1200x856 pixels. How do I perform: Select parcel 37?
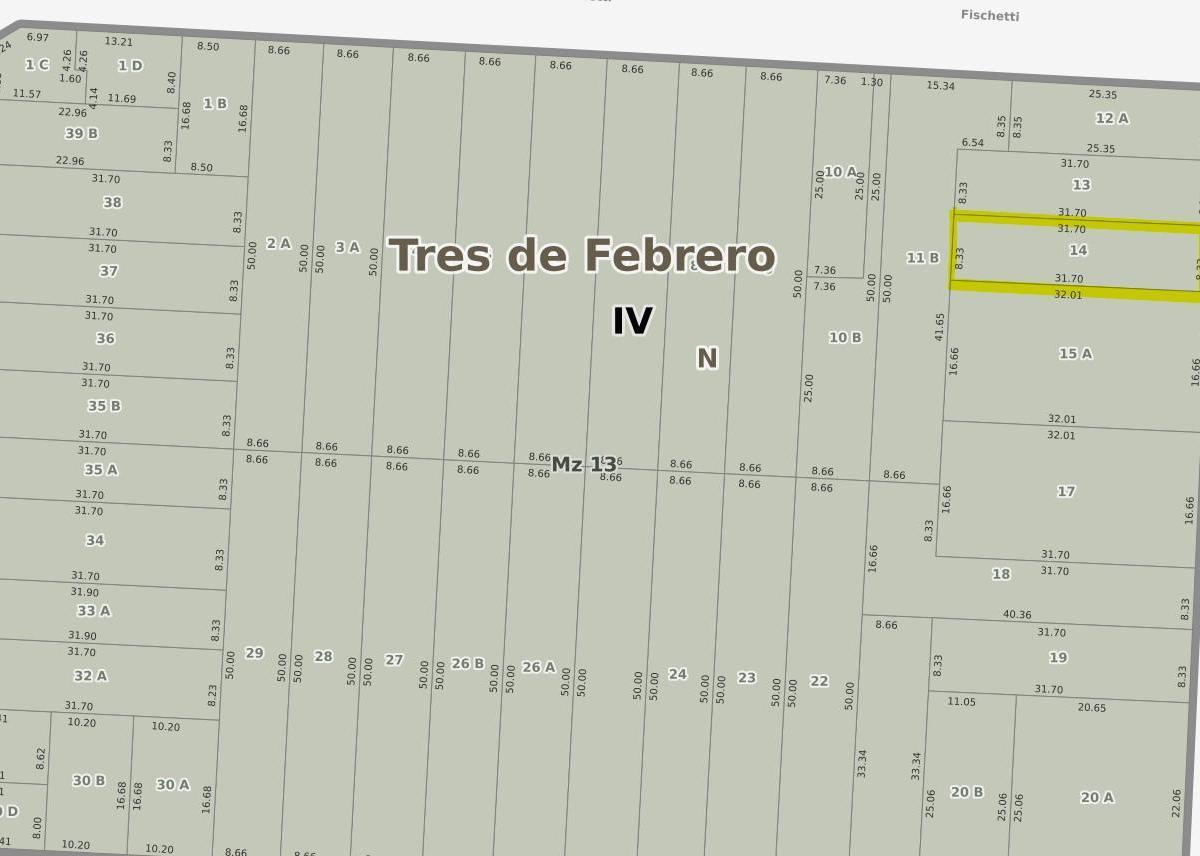108,271
